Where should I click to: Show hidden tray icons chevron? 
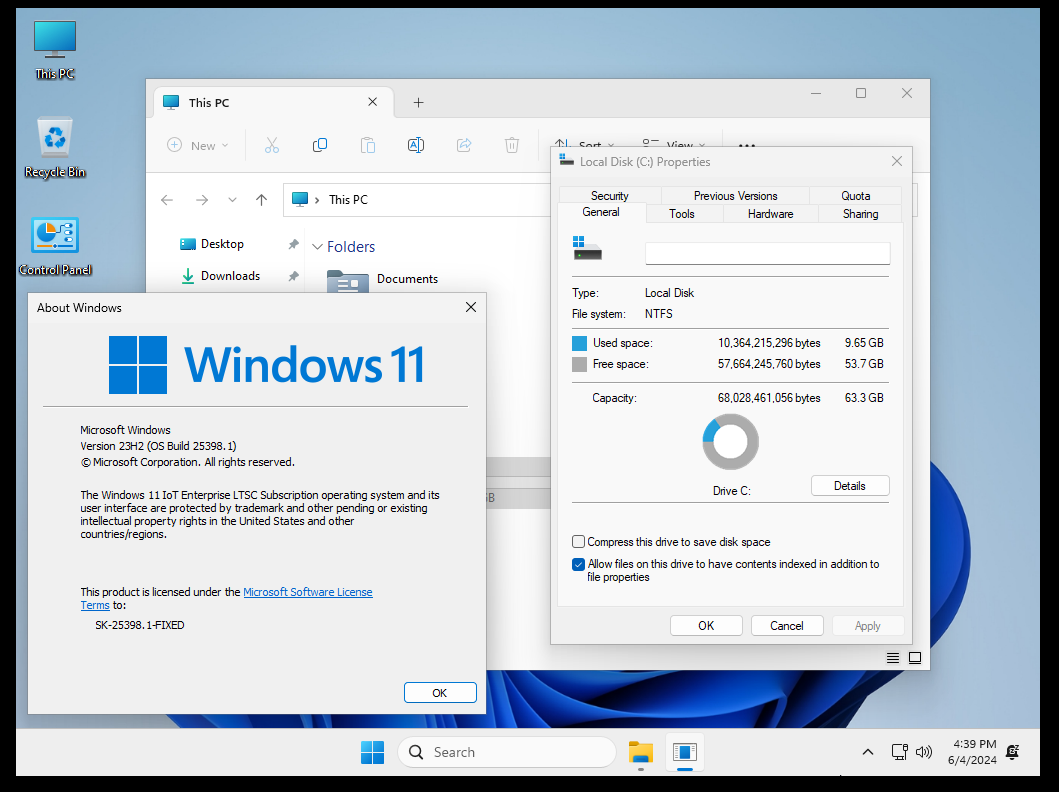click(868, 752)
